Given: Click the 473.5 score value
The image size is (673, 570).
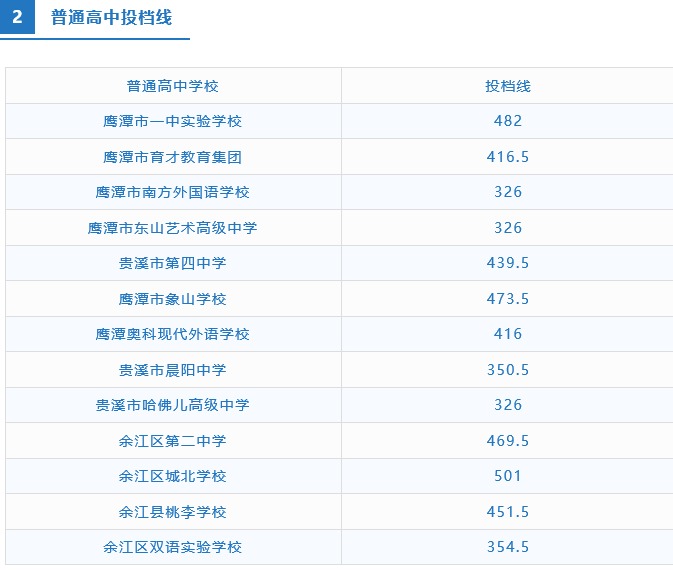Looking at the screenshot, I should point(507,299).
